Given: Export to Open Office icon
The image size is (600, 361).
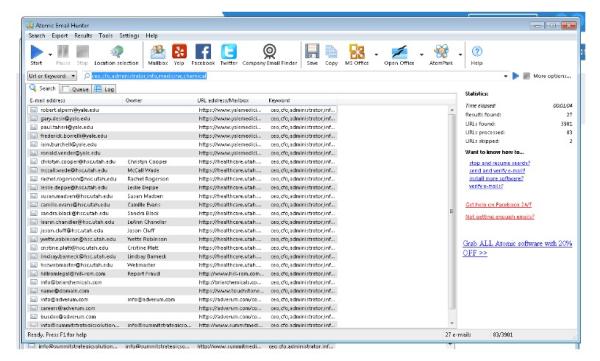Looking at the screenshot, I should point(399,52).
